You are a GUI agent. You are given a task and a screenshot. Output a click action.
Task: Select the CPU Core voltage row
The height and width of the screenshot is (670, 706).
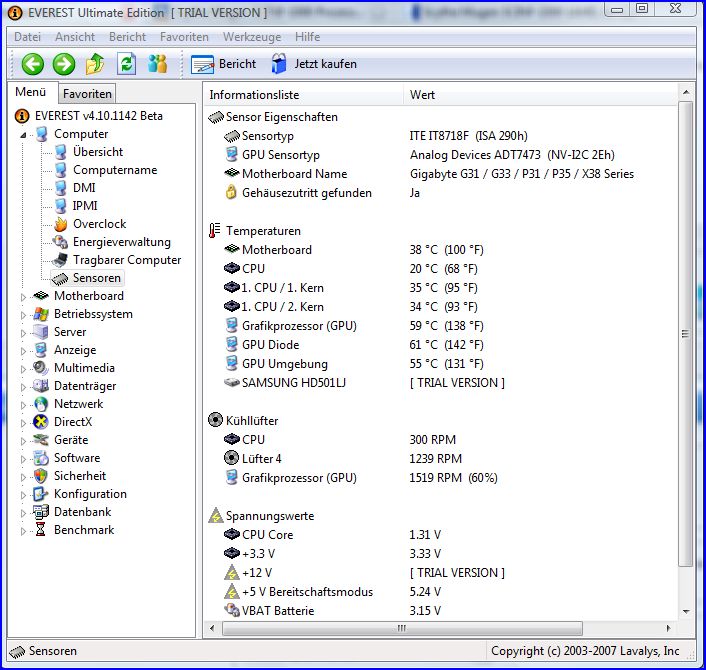tap(441, 534)
